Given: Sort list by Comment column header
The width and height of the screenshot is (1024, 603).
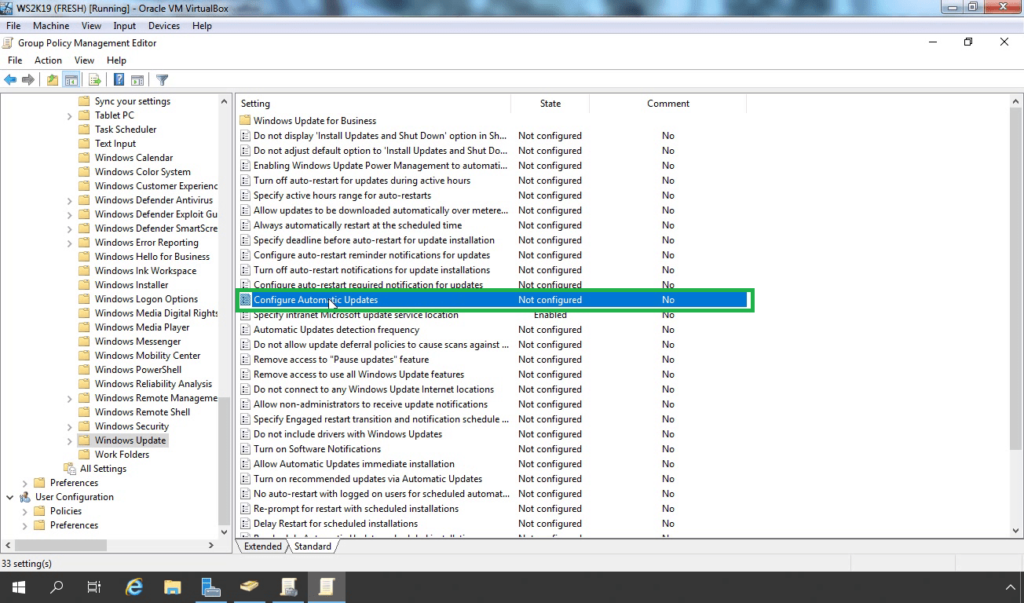Looking at the screenshot, I should click(x=667, y=103).
